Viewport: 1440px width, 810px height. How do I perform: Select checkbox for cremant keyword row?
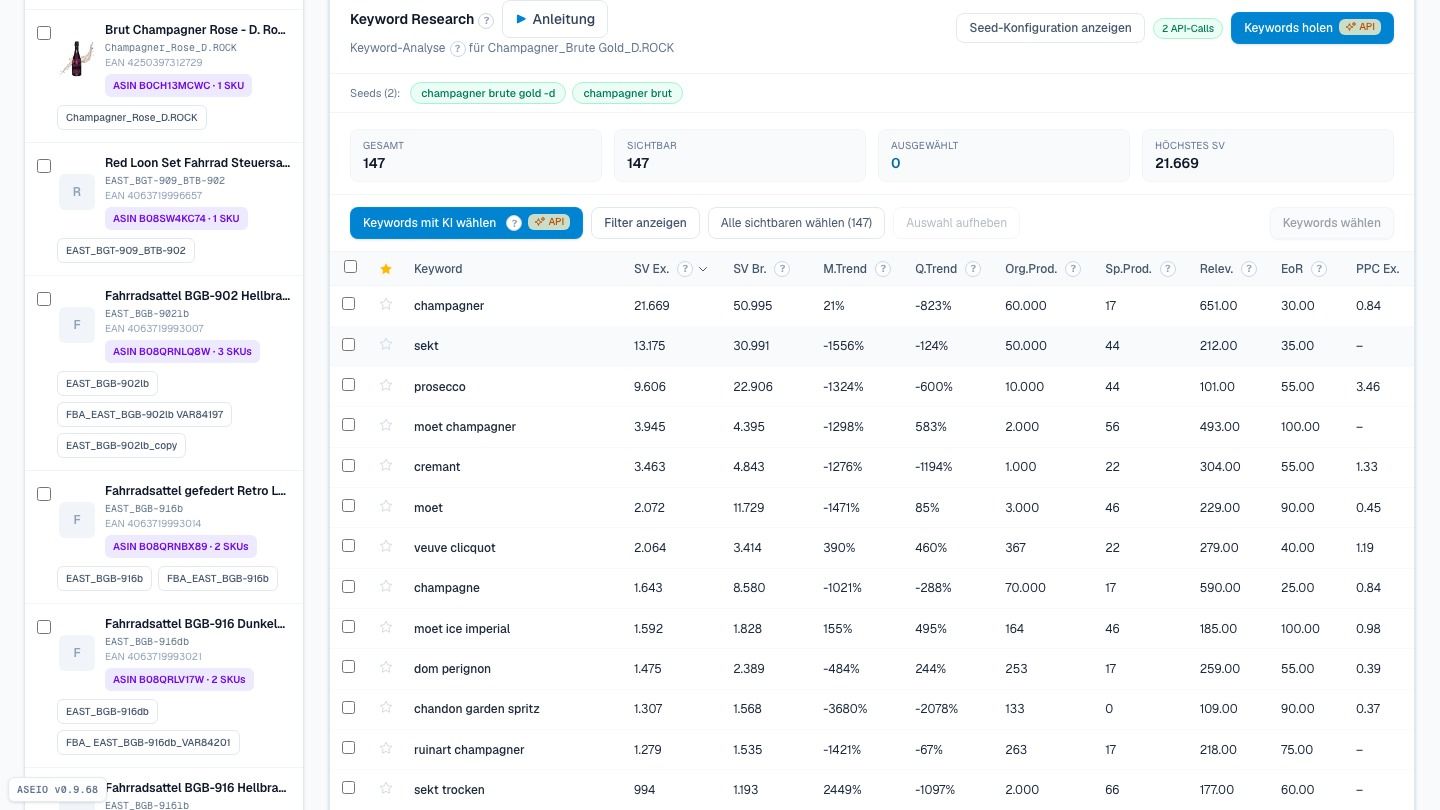(349, 465)
